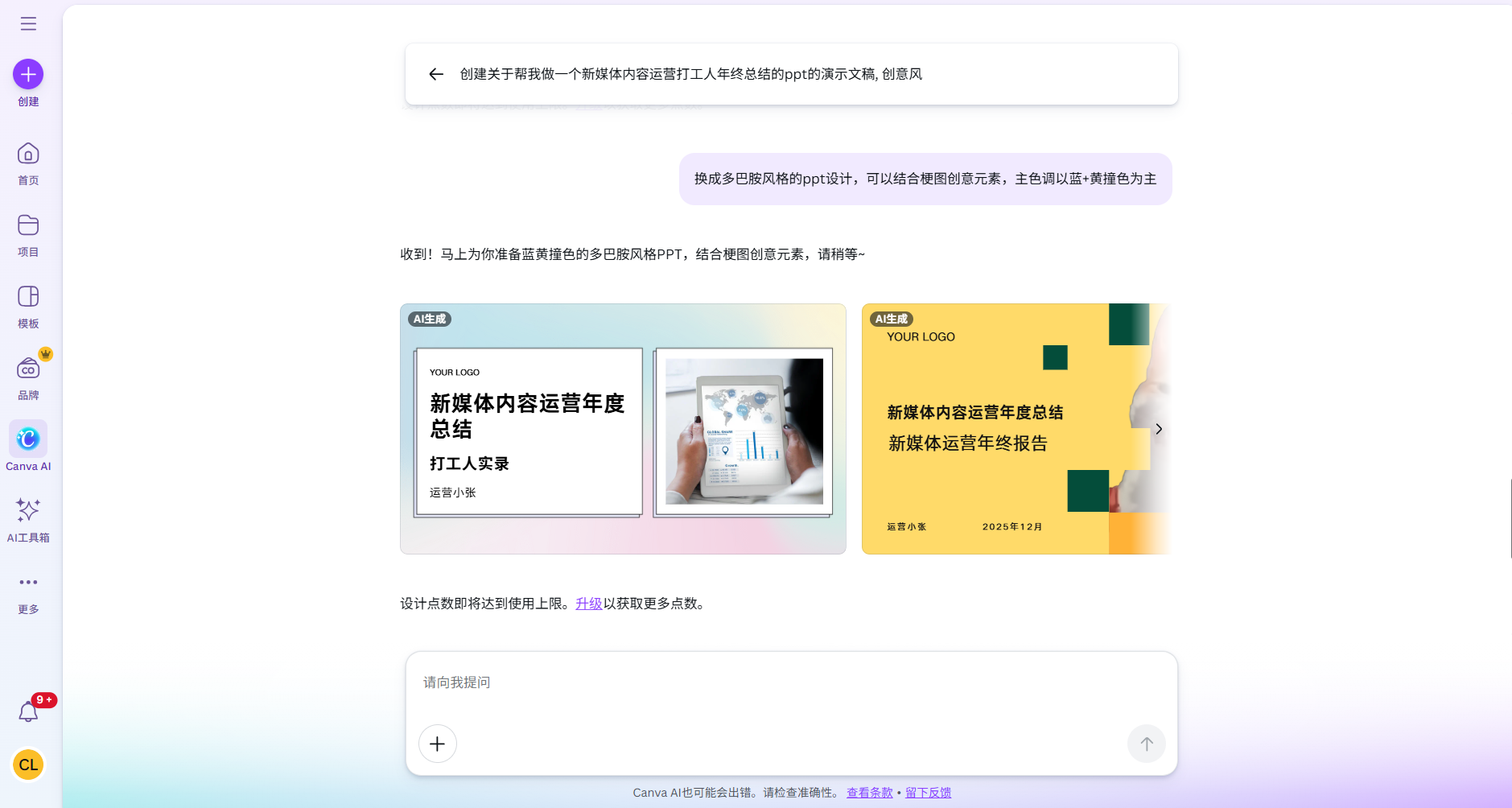Viewport: 1512px width, 808px height.
Task: Advance carousel with the right chevron
Action: [x=1158, y=429]
